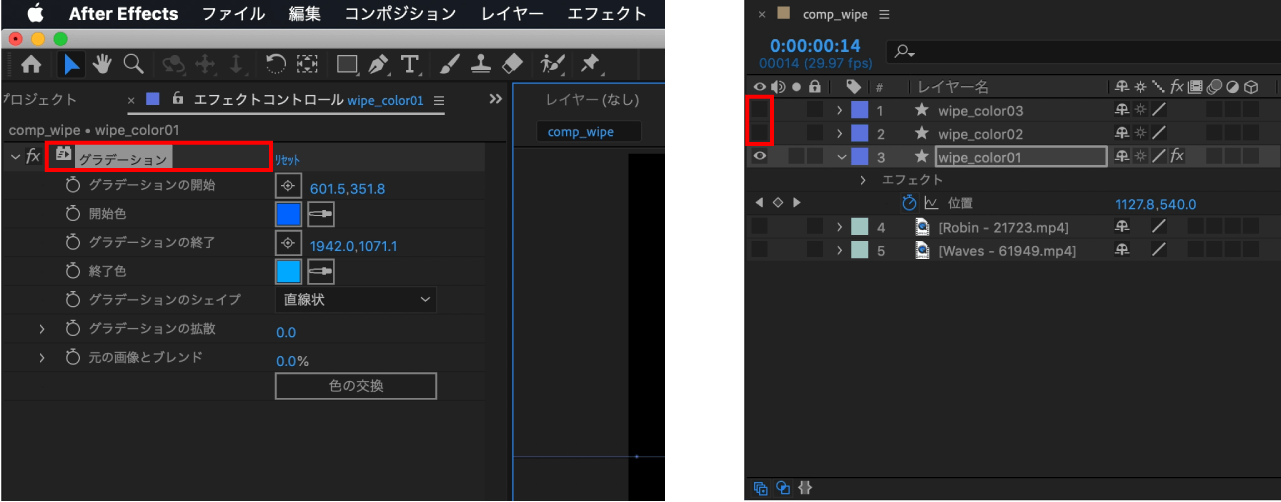Open the 編集 menu
This screenshot has width=1281, height=502.
(x=305, y=14)
